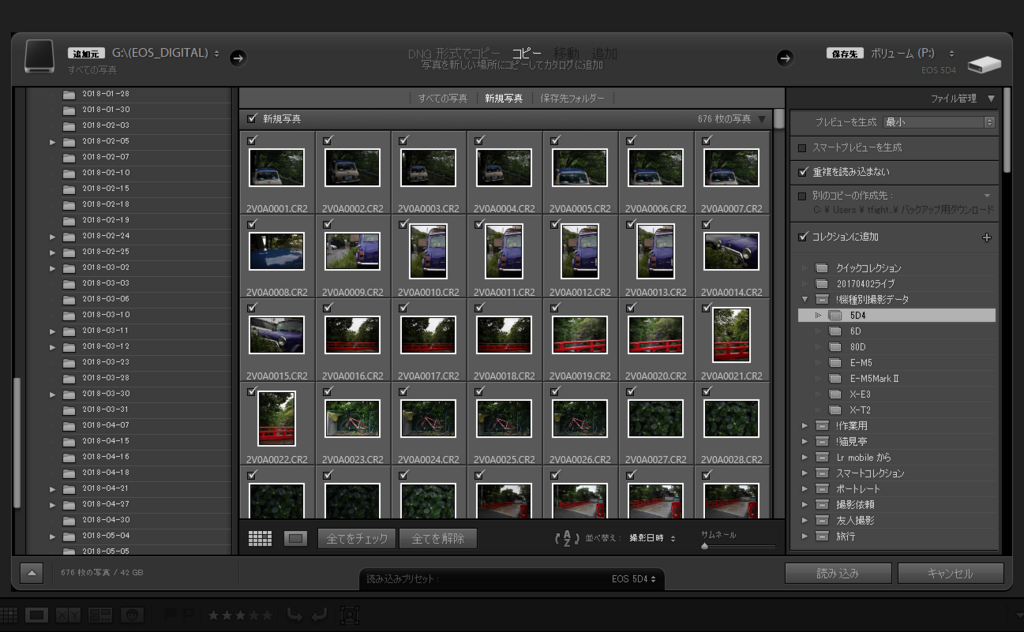Collapse the !機種別撮影データ collection set
This screenshot has height=632, width=1024.
805,300
